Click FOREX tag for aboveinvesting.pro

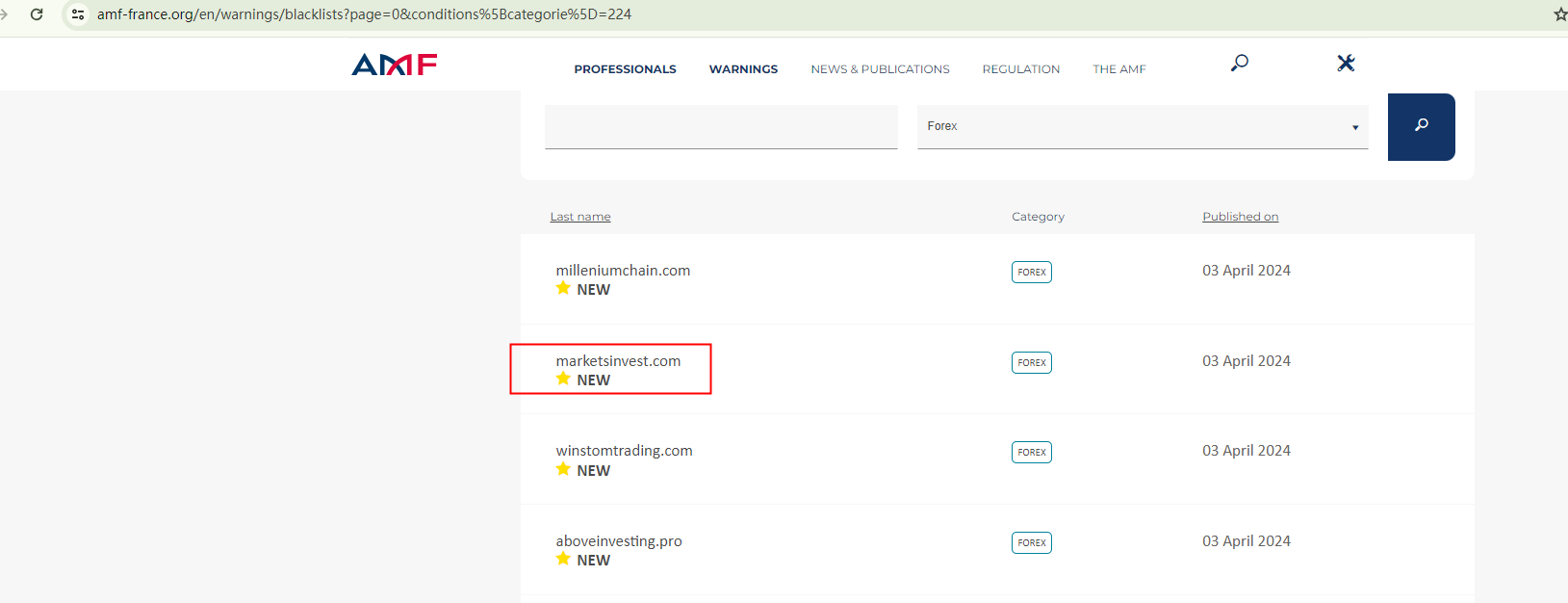pos(1032,542)
